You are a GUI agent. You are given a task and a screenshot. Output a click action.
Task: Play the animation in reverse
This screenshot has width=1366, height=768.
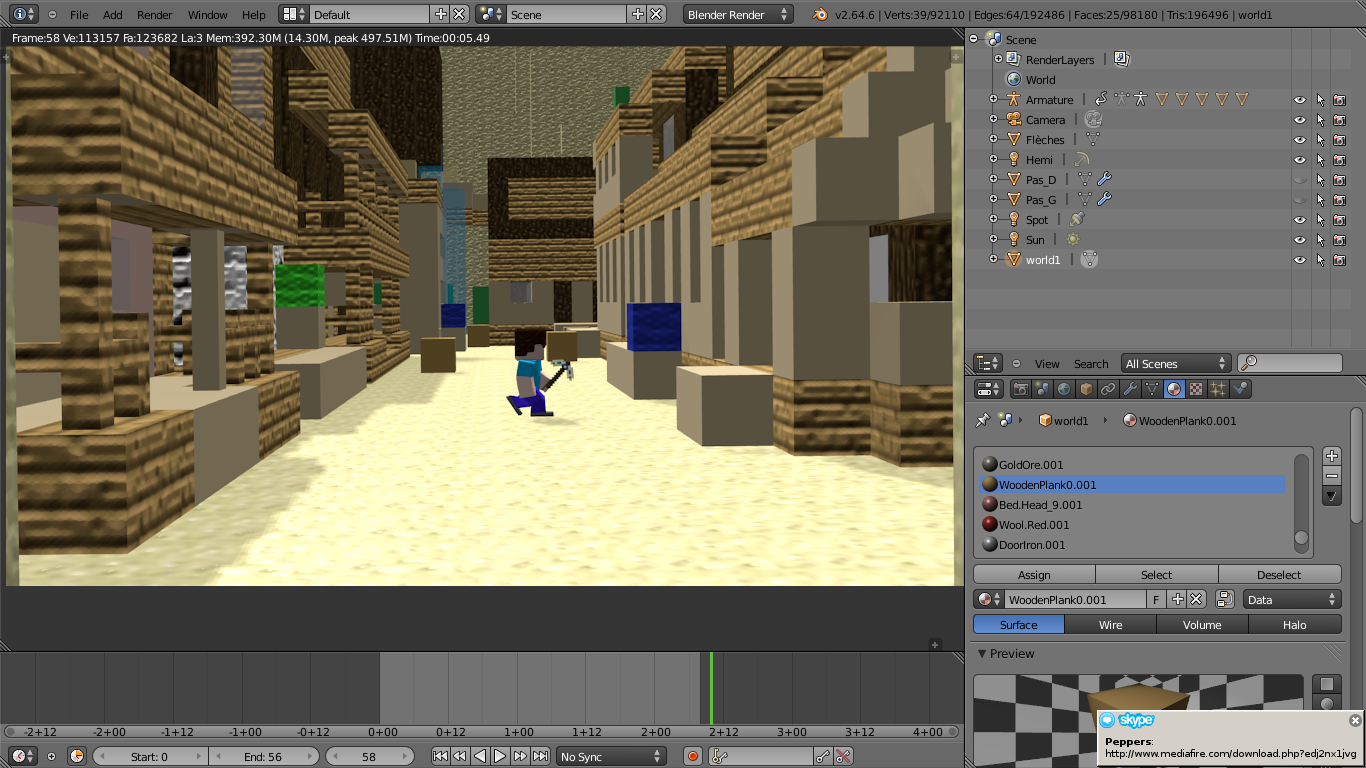point(480,757)
